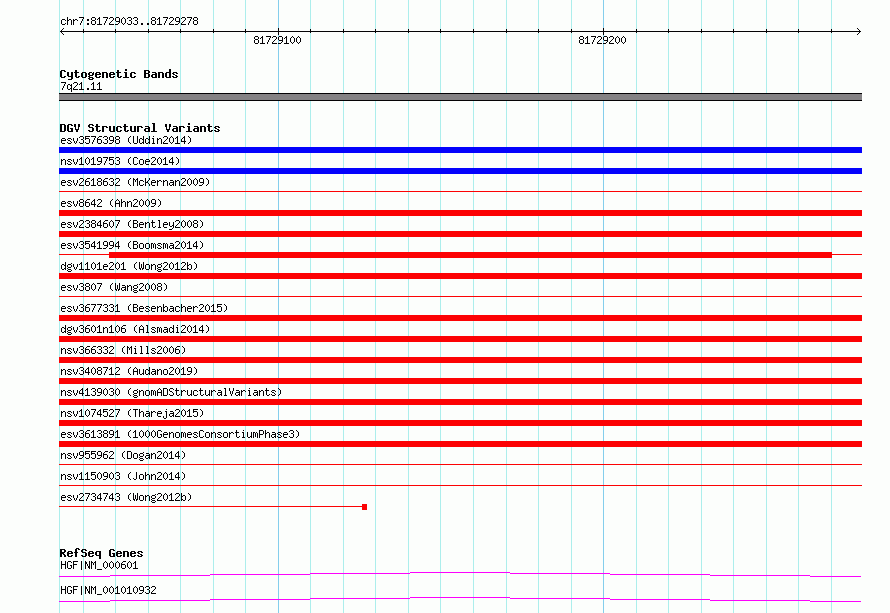This screenshot has width=890, height=613.
Task: Open esv3613891 (1000GenomesConsortiumPhase3) label
Action: 180,434
